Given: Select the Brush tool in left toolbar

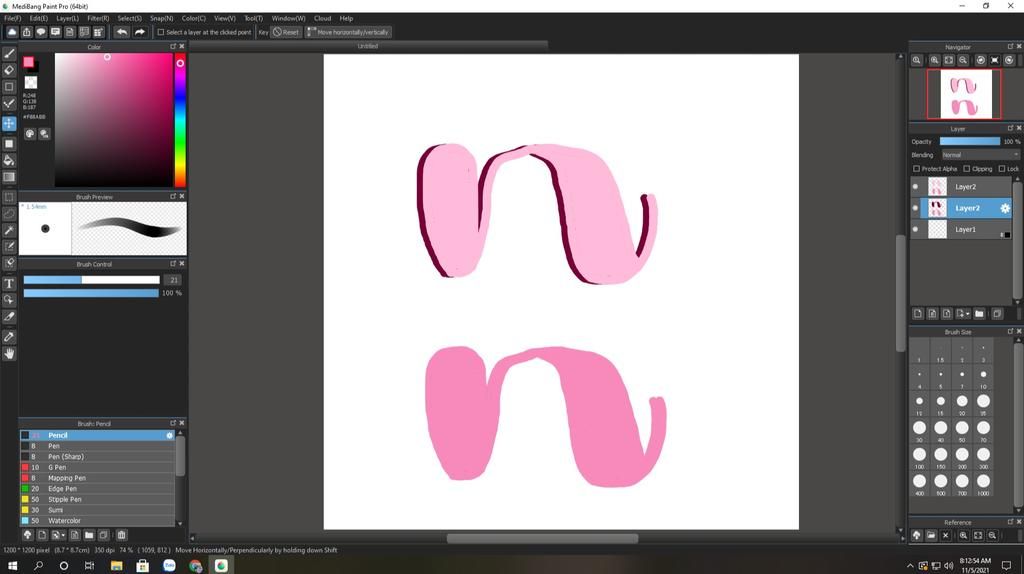Looking at the screenshot, I should point(9,54).
